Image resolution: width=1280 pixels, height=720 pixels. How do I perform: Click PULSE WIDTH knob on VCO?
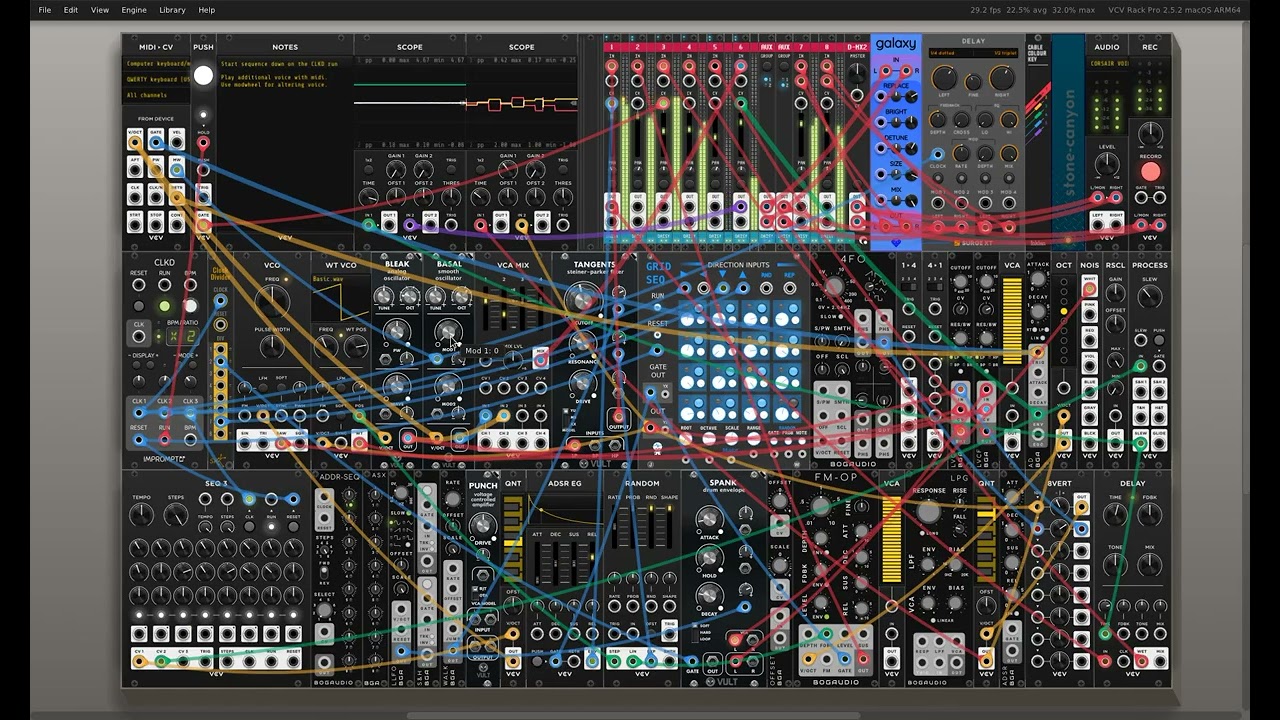[272, 348]
